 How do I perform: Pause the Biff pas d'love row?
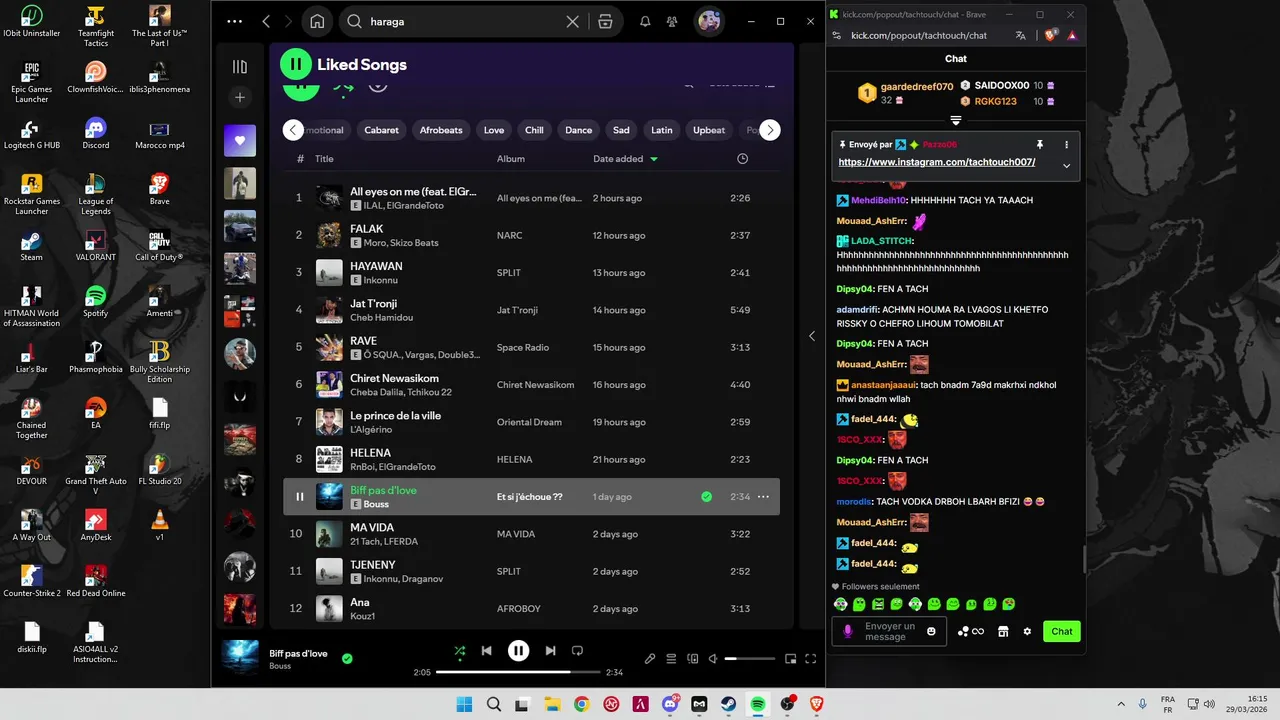click(x=299, y=497)
